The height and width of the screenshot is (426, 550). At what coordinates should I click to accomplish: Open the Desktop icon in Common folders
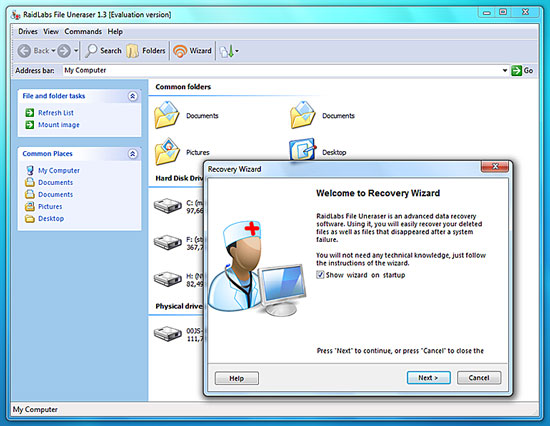pyautogui.click(x=302, y=149)
